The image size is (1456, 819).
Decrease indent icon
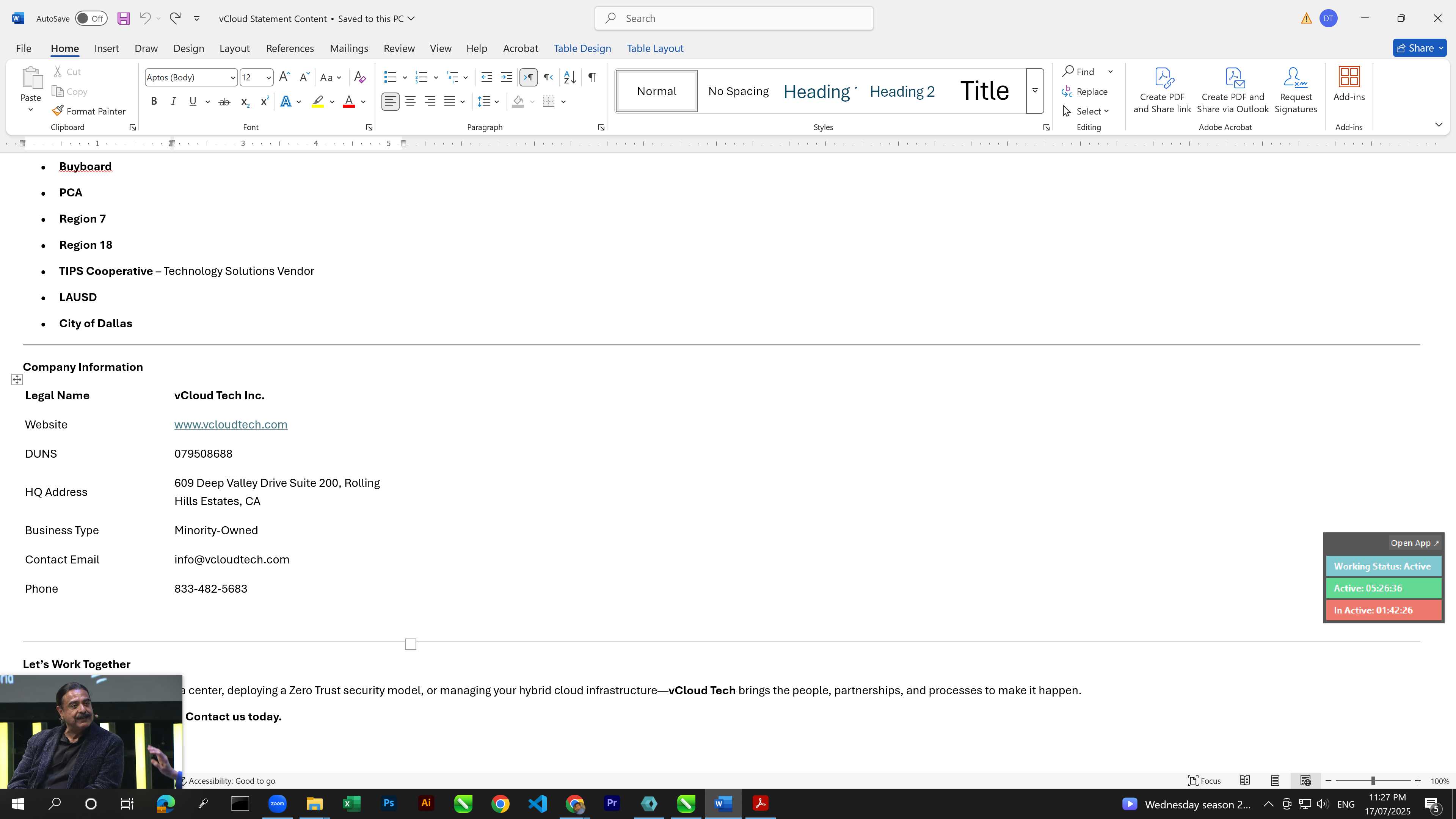[x=486, y=77]
